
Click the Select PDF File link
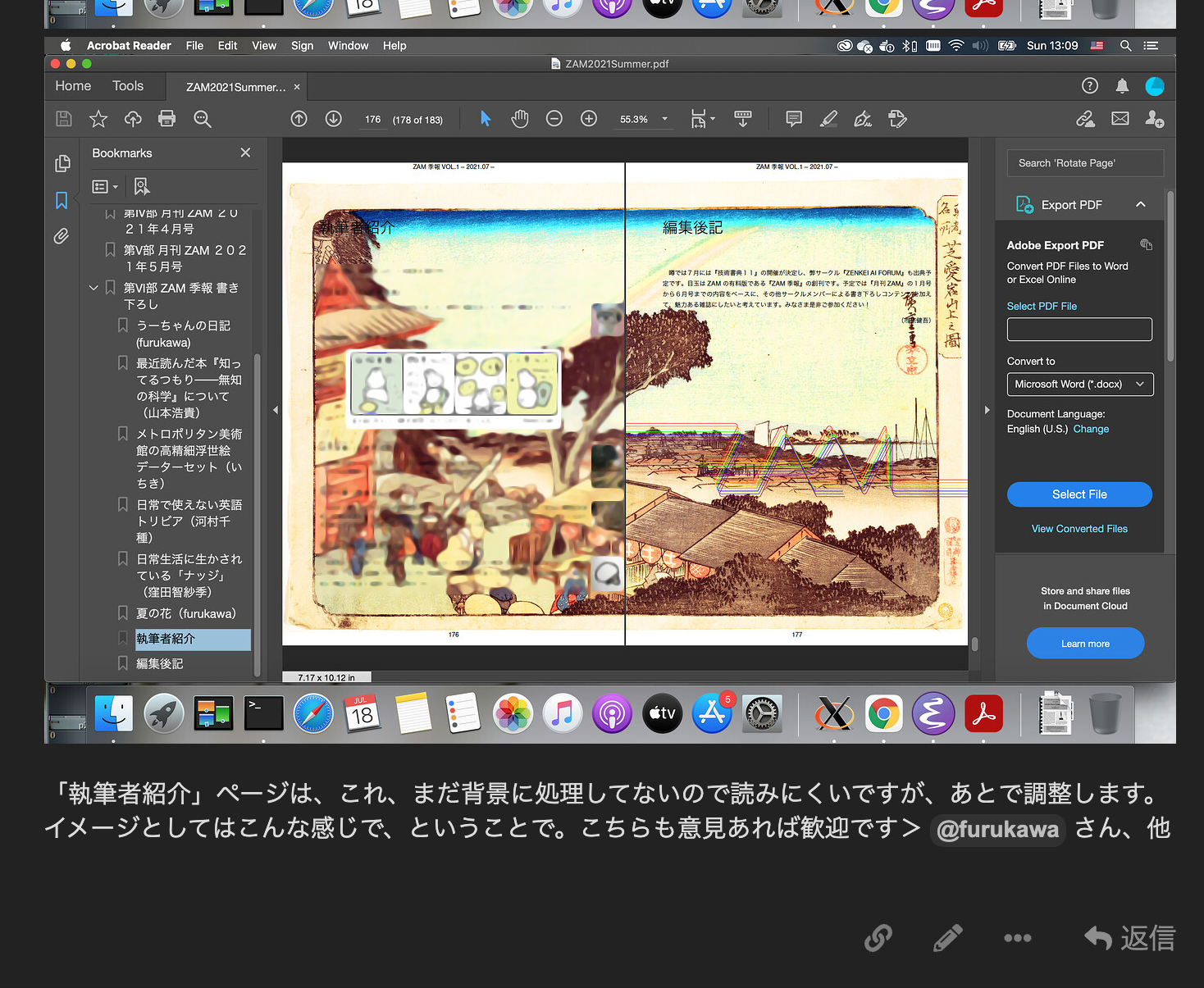pyautogui.click(x=1042, y=306)
